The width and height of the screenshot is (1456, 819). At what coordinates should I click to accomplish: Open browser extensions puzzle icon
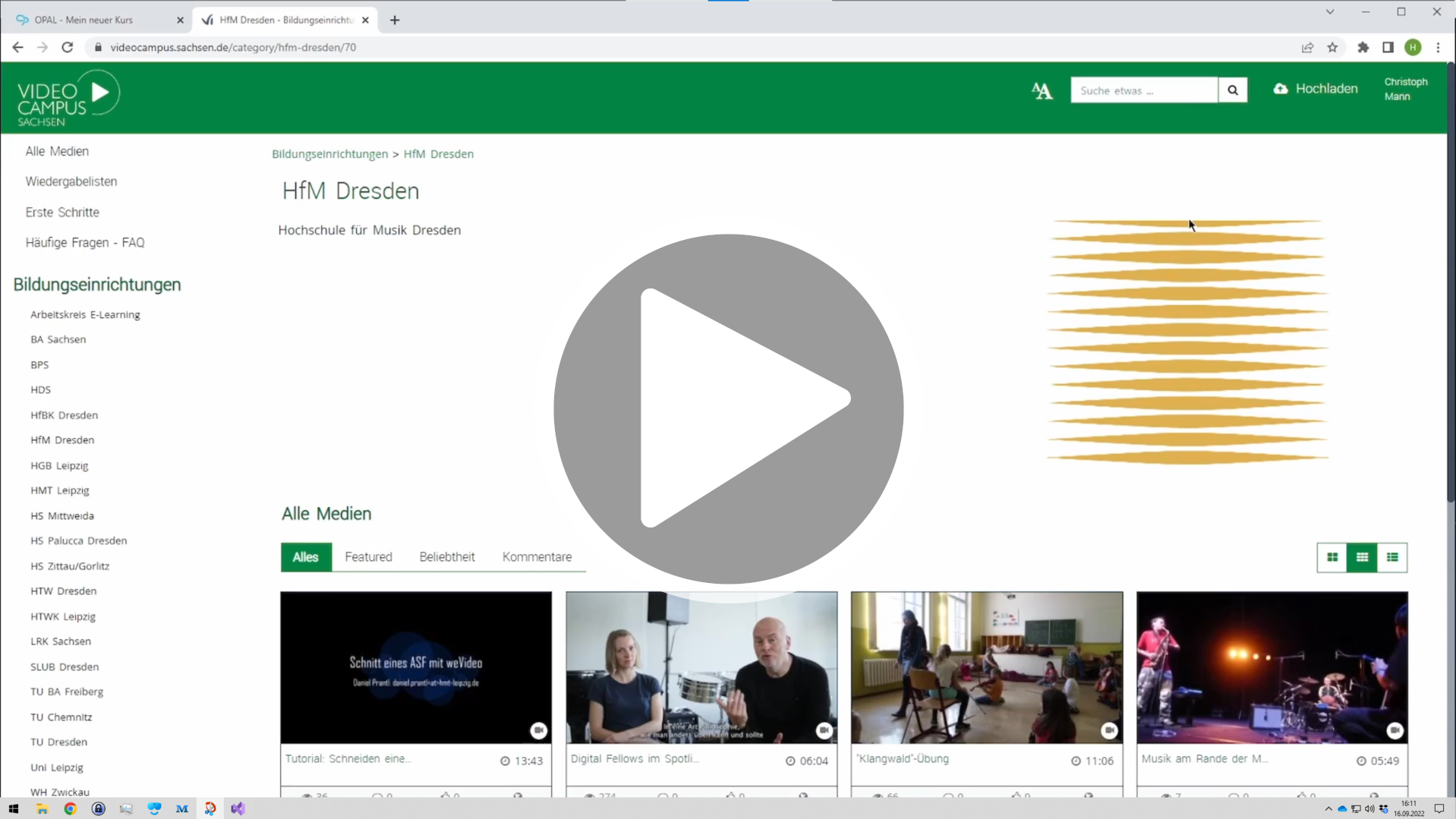[1363, 47]
